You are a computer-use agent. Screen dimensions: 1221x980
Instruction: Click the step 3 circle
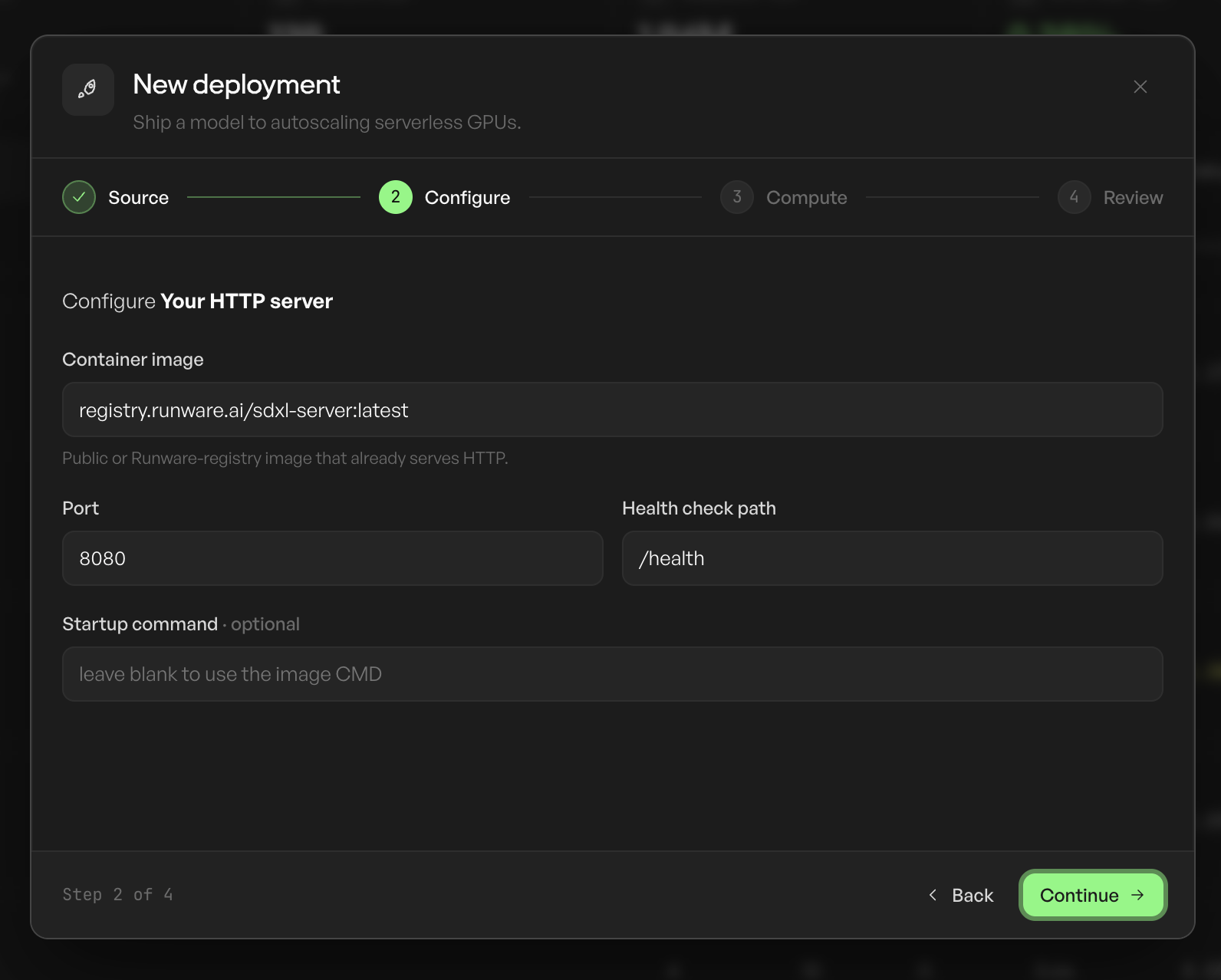(x=737, y=197)
